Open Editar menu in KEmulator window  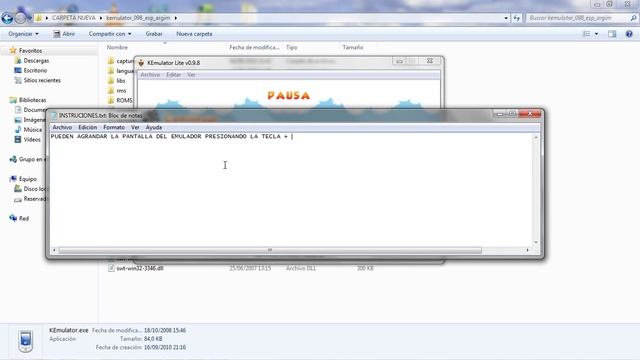(x=173, y=75)
